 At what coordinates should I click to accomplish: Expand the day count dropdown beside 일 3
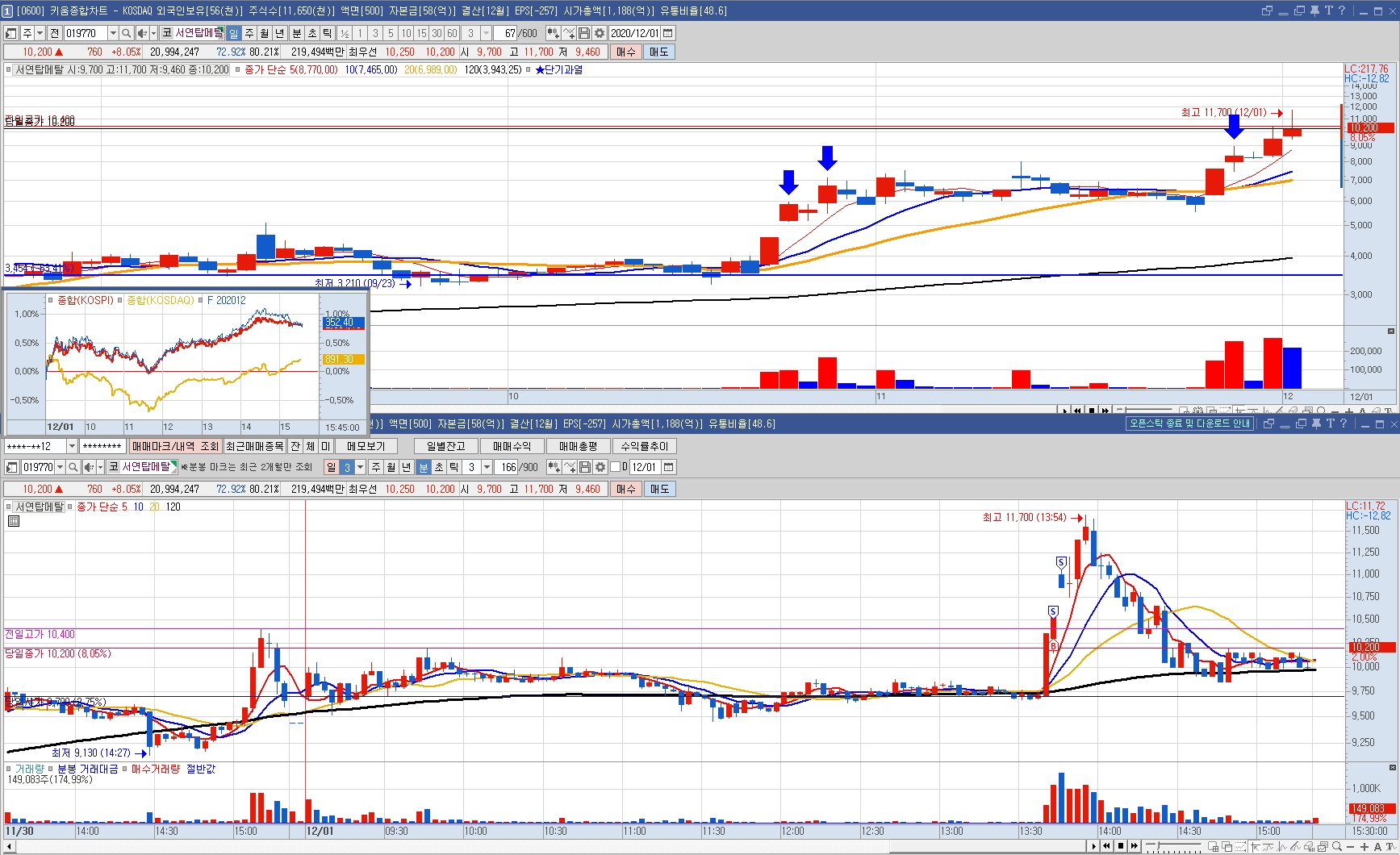(361, 467)
